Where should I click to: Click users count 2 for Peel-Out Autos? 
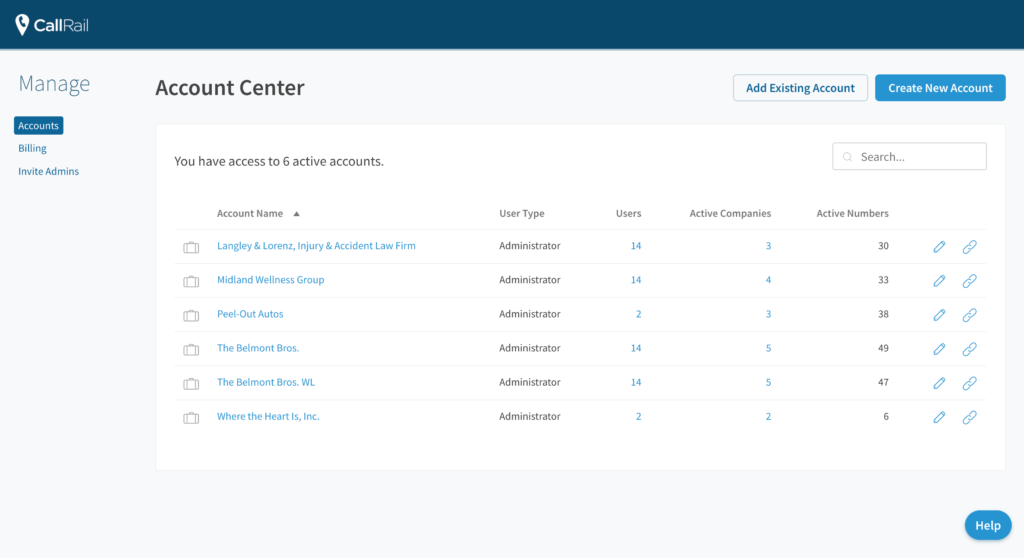tap(639, 314)
